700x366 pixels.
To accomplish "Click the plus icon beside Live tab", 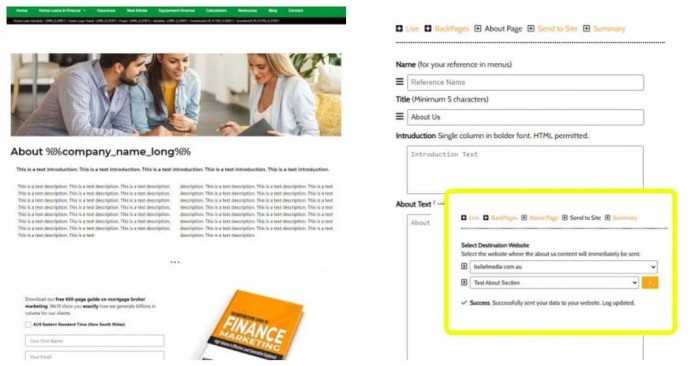I will tap(399, 29).
